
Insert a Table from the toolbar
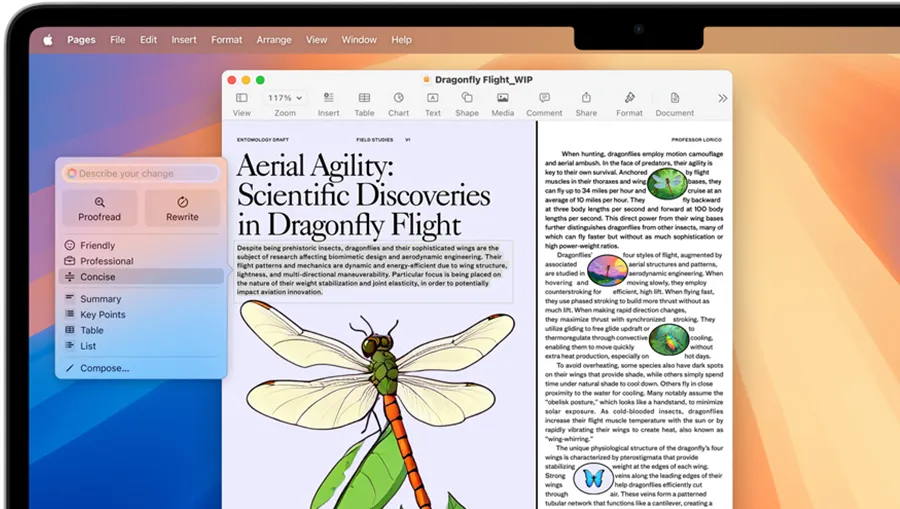tap(364, 98)
